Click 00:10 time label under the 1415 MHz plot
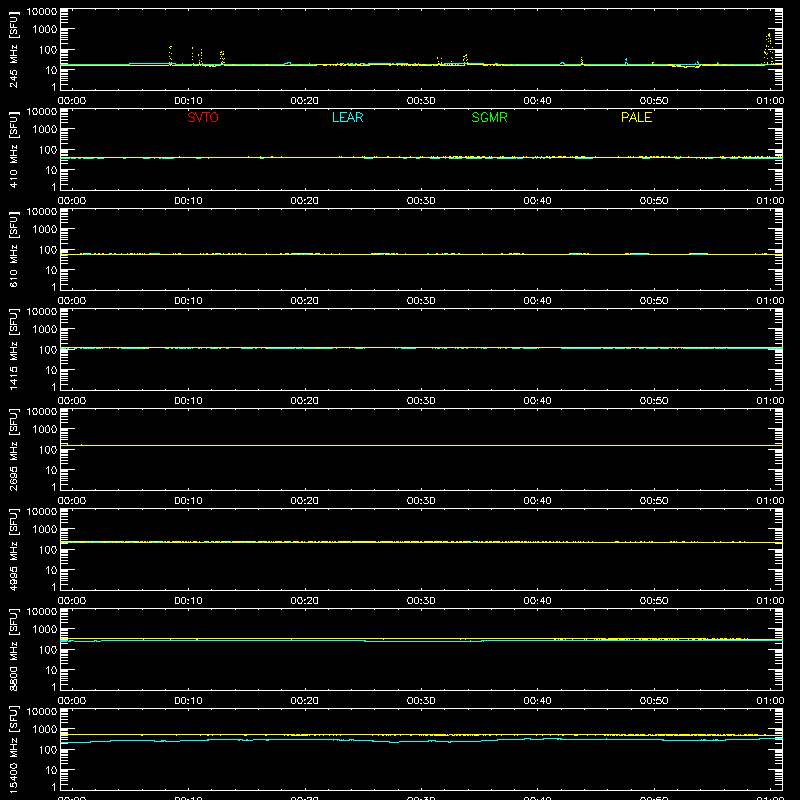This screenshot has width=800, height=800. tap(188, 401)
